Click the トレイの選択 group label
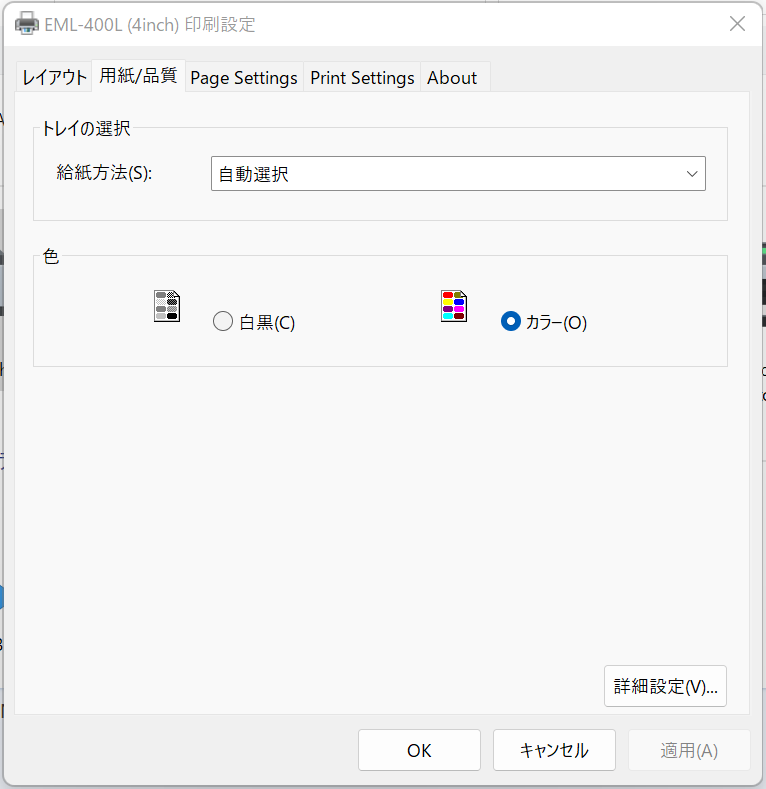766x789 pixels. [86, 128]
